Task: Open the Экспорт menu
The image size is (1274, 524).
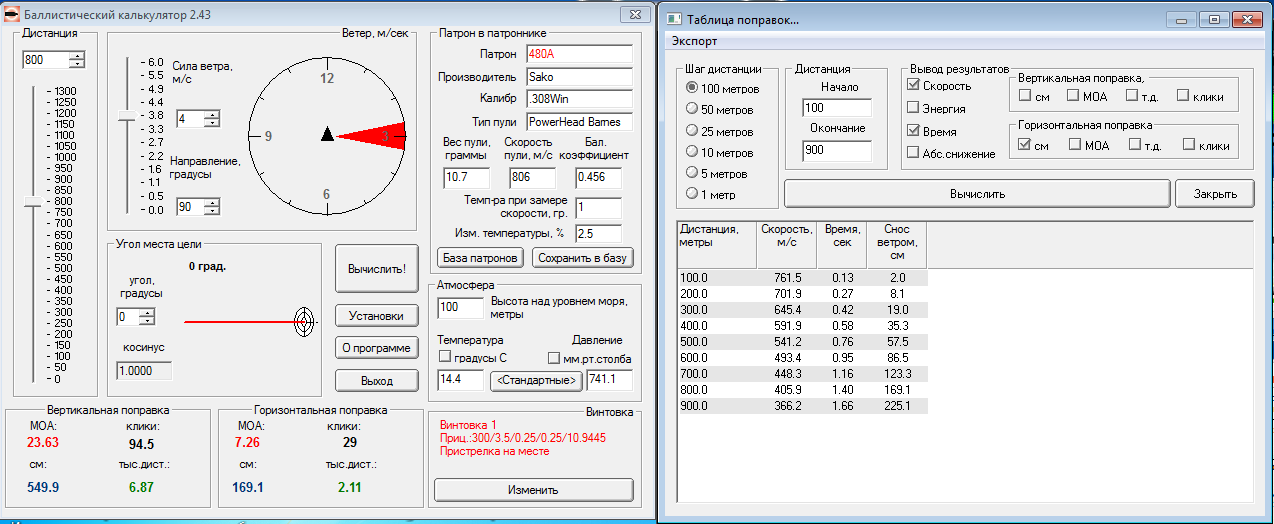Action: [x=694, y=41]
